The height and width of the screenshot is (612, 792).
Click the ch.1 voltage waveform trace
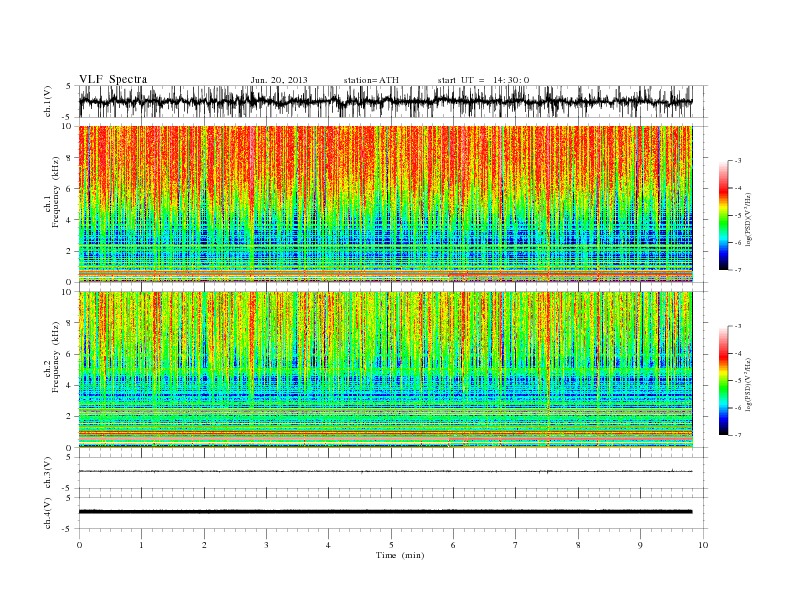[x=385, y=101]
